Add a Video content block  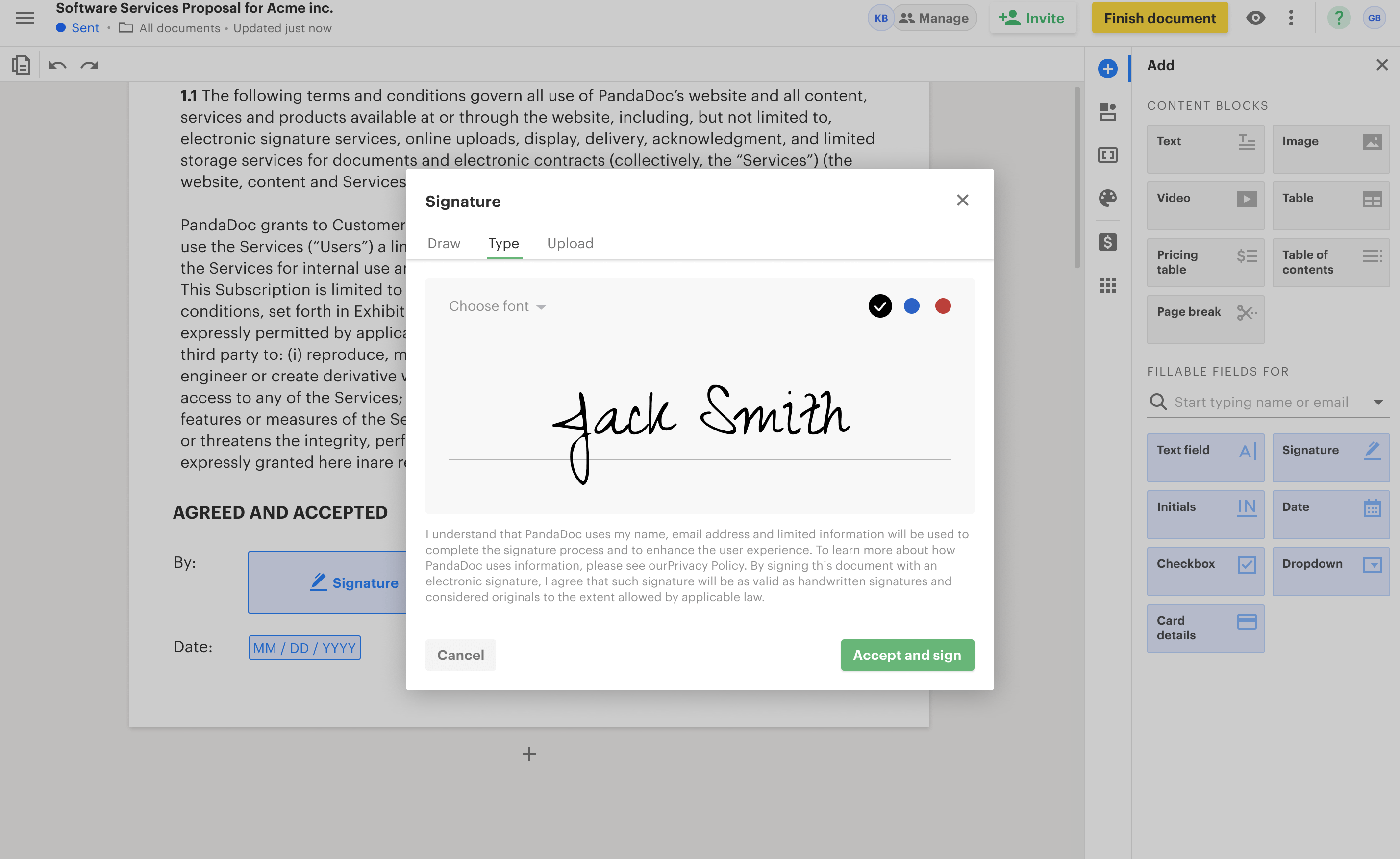1205,205
